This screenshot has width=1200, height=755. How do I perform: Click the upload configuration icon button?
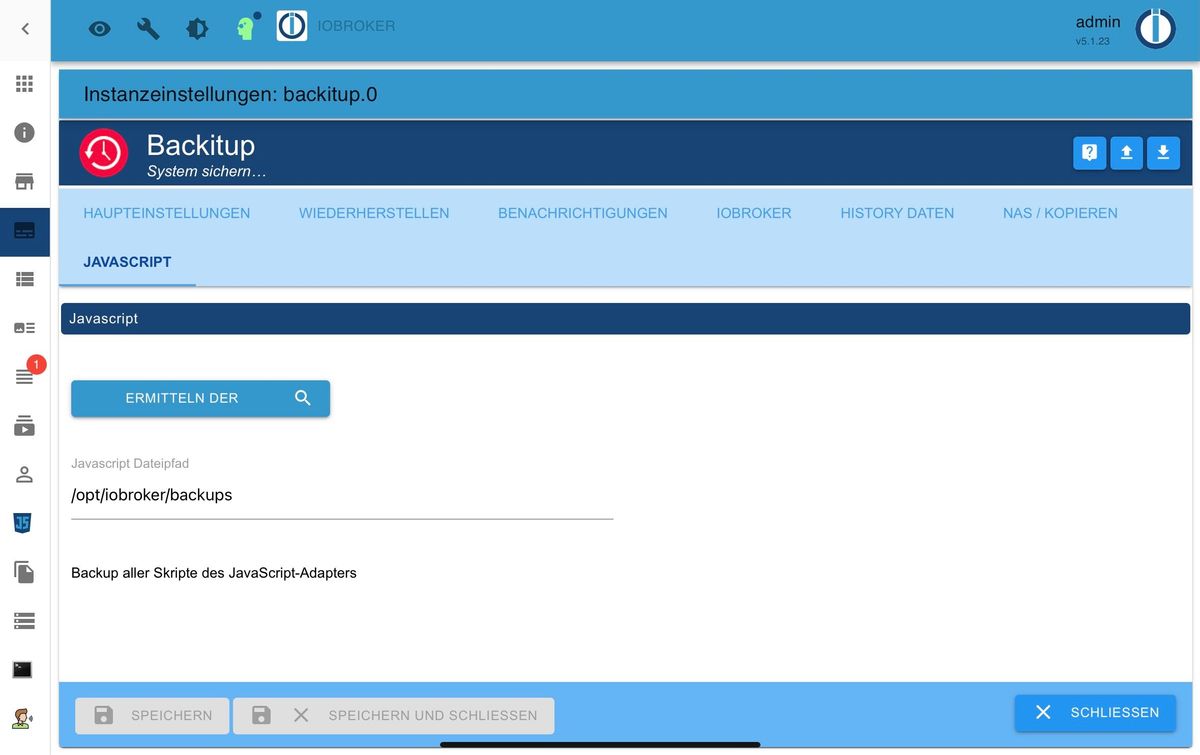click(x=1126, y=153)
